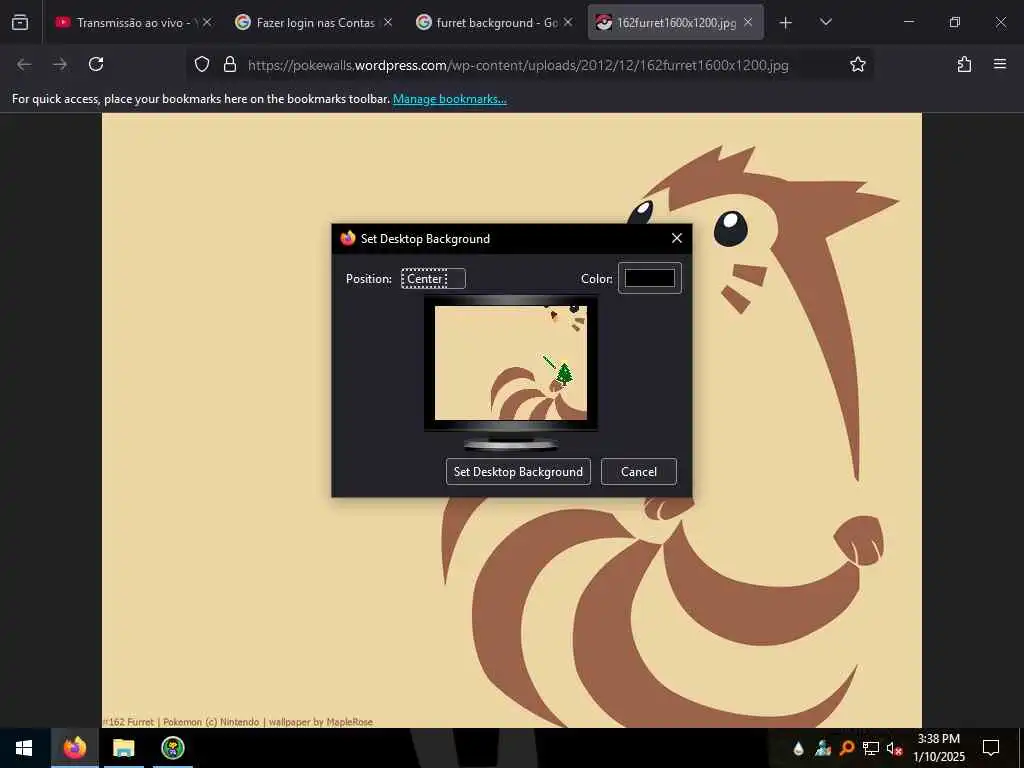Click the water drop tray icon
This screenshot has height=768, width=1024.
(x=798, y=748)
